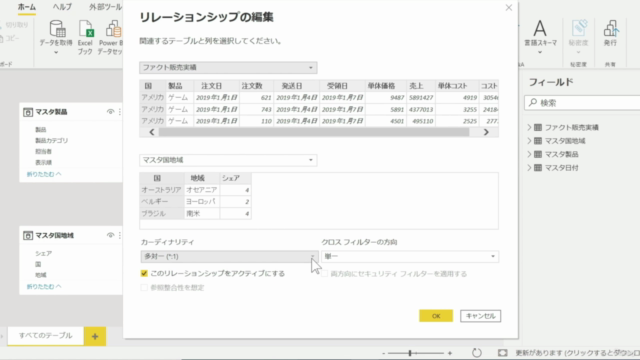Image resolution: width=640 pixels, height=360 pixels.
Task: Check 参照整合性を想定 checkbox
Action: [144, 288]
